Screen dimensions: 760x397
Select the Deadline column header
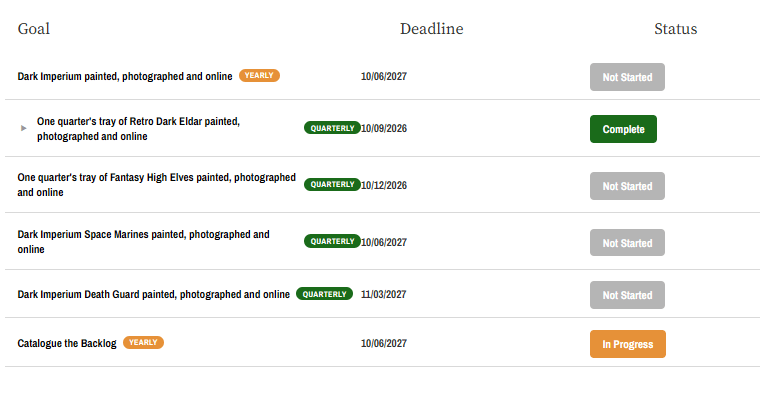[431, 29]
